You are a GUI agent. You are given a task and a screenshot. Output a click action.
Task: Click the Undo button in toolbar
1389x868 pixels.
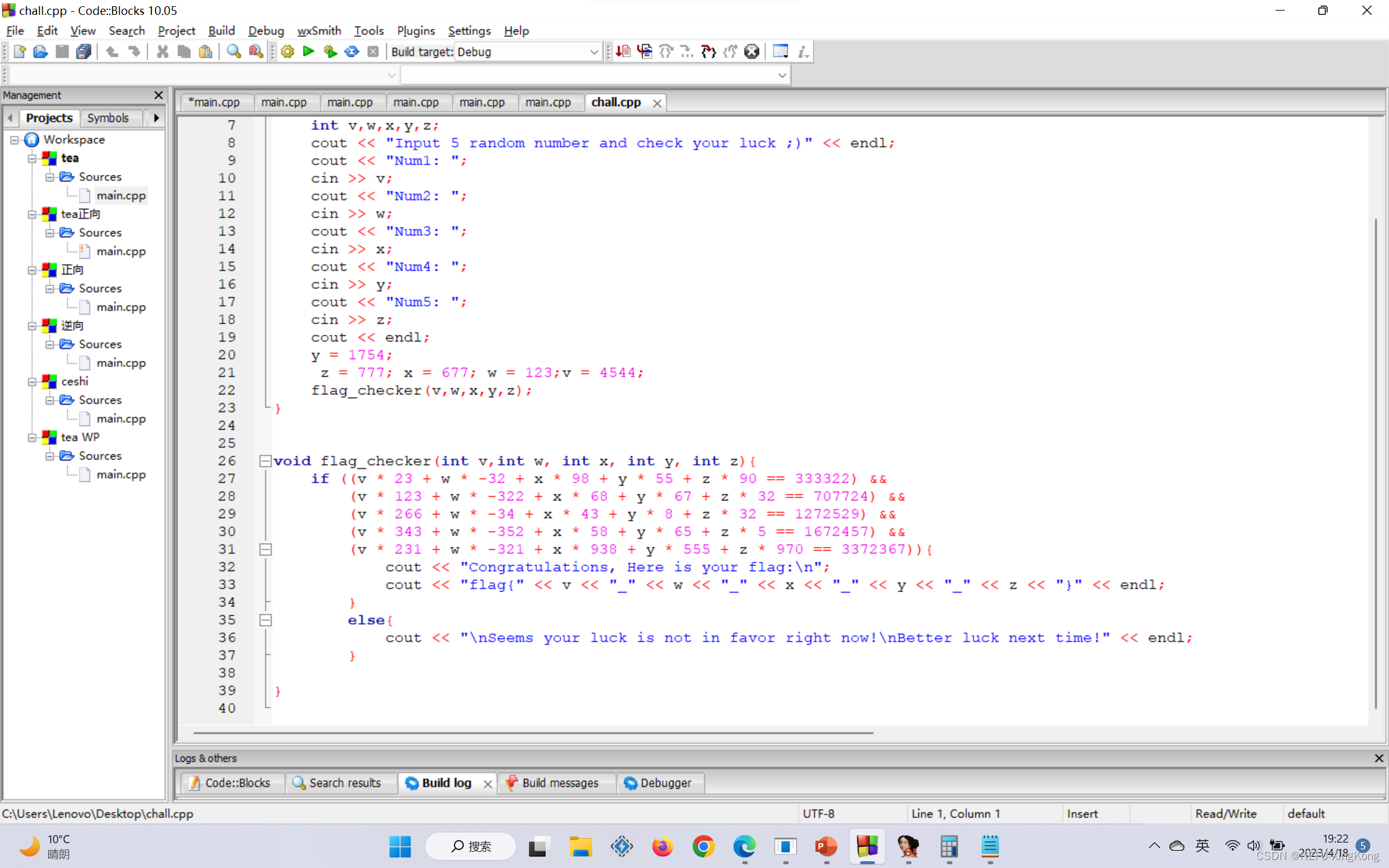(112, 52)
